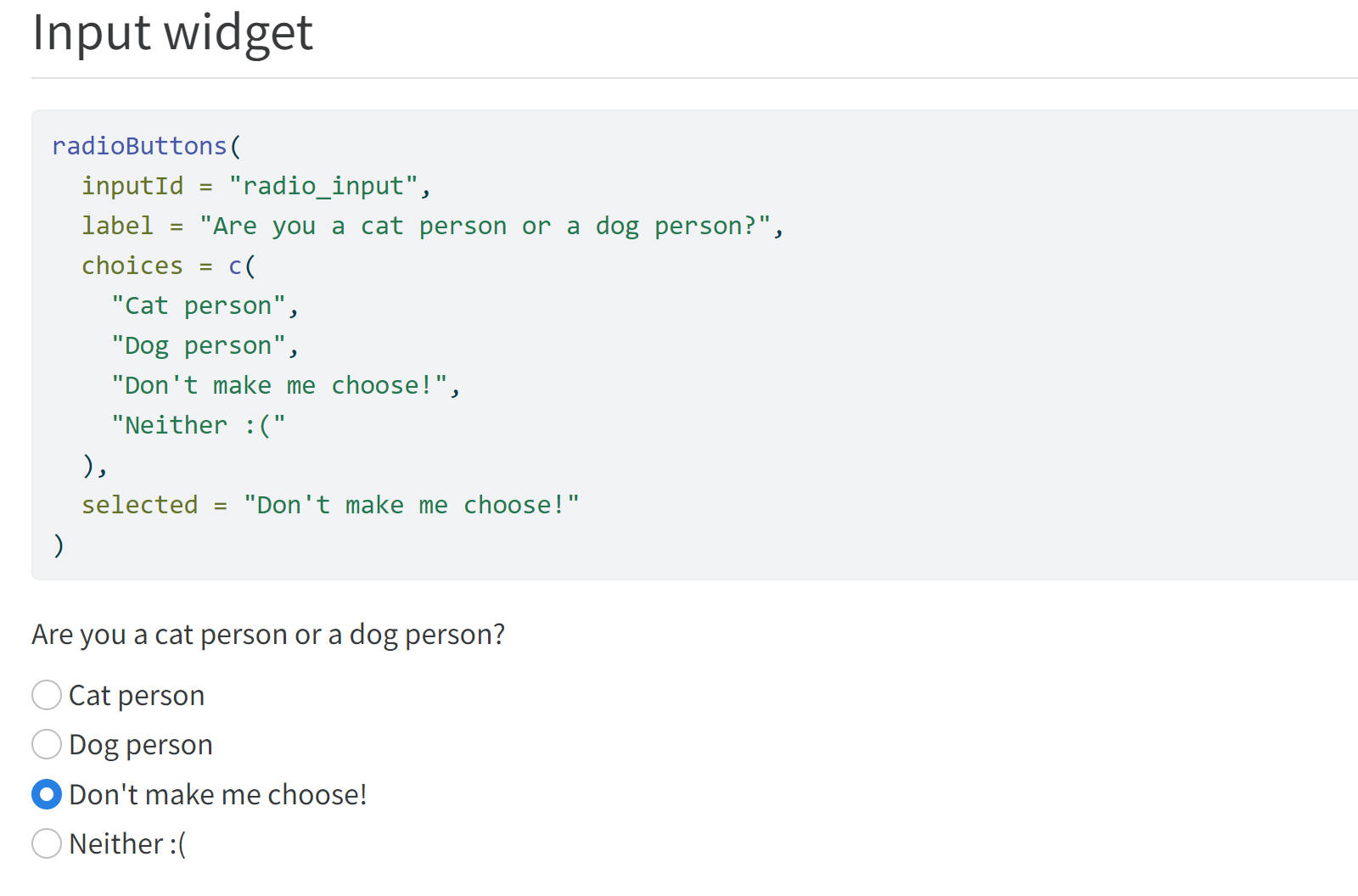Click the final closing parenthesis in code

click(59, 545)
